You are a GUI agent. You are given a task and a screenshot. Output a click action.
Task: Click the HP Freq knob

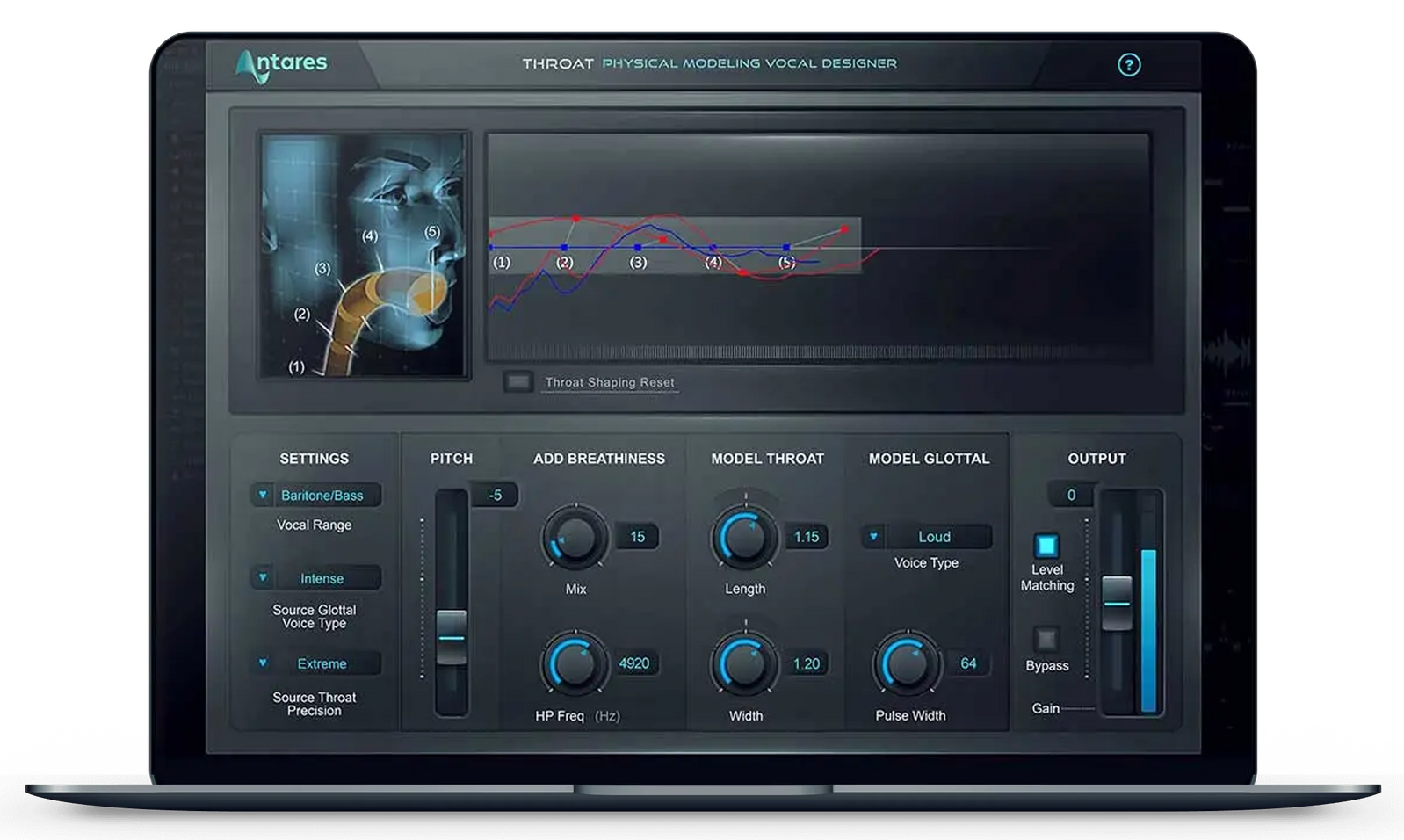coord(574,664)
